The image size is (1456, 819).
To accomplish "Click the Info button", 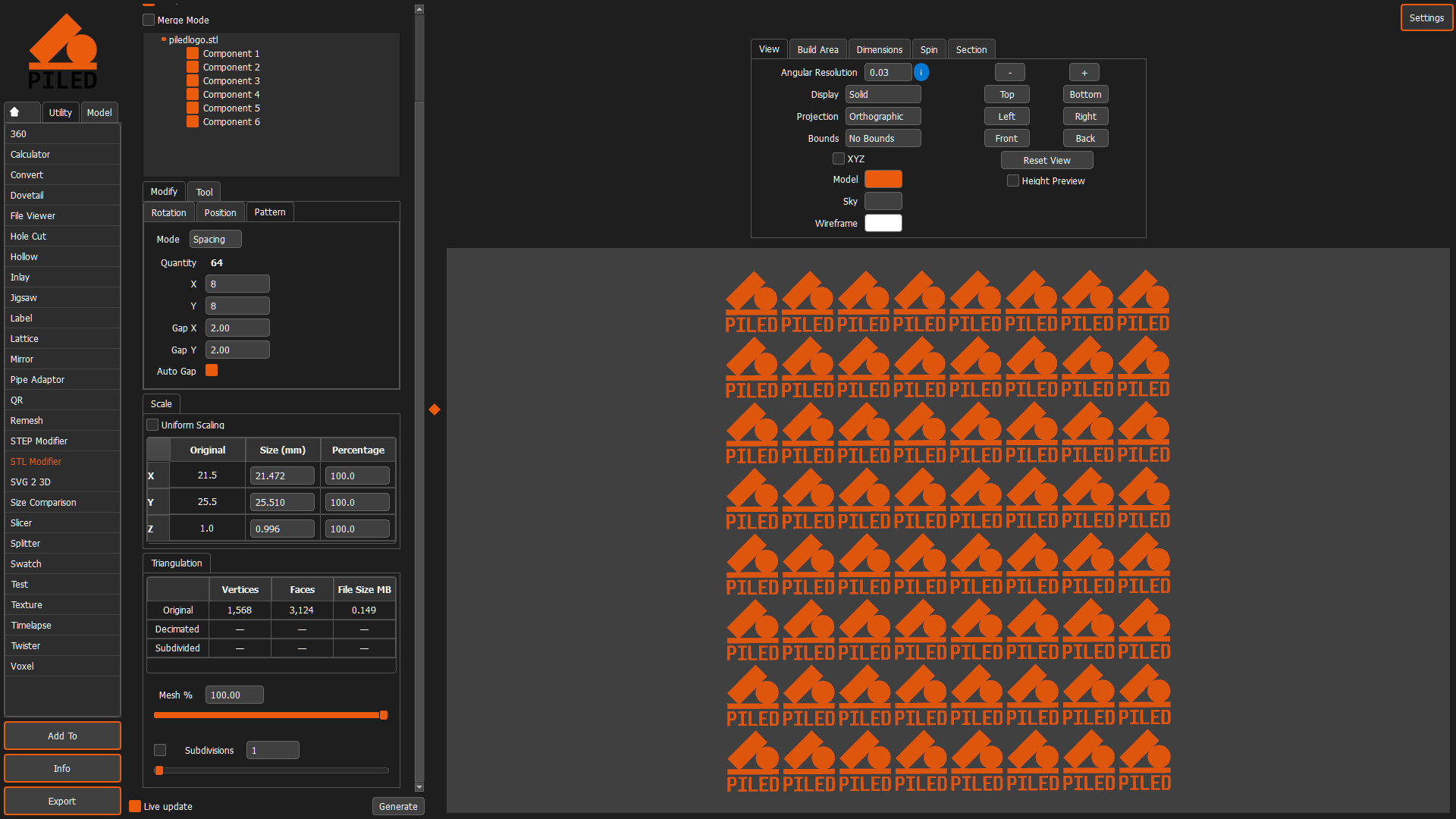I will click(62, 768).
